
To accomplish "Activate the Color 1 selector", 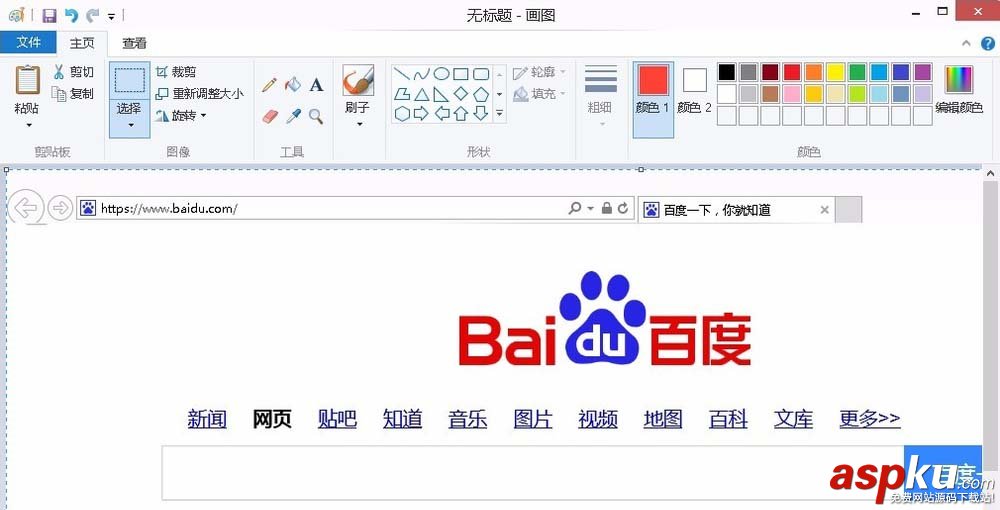I will click(653, 100).
